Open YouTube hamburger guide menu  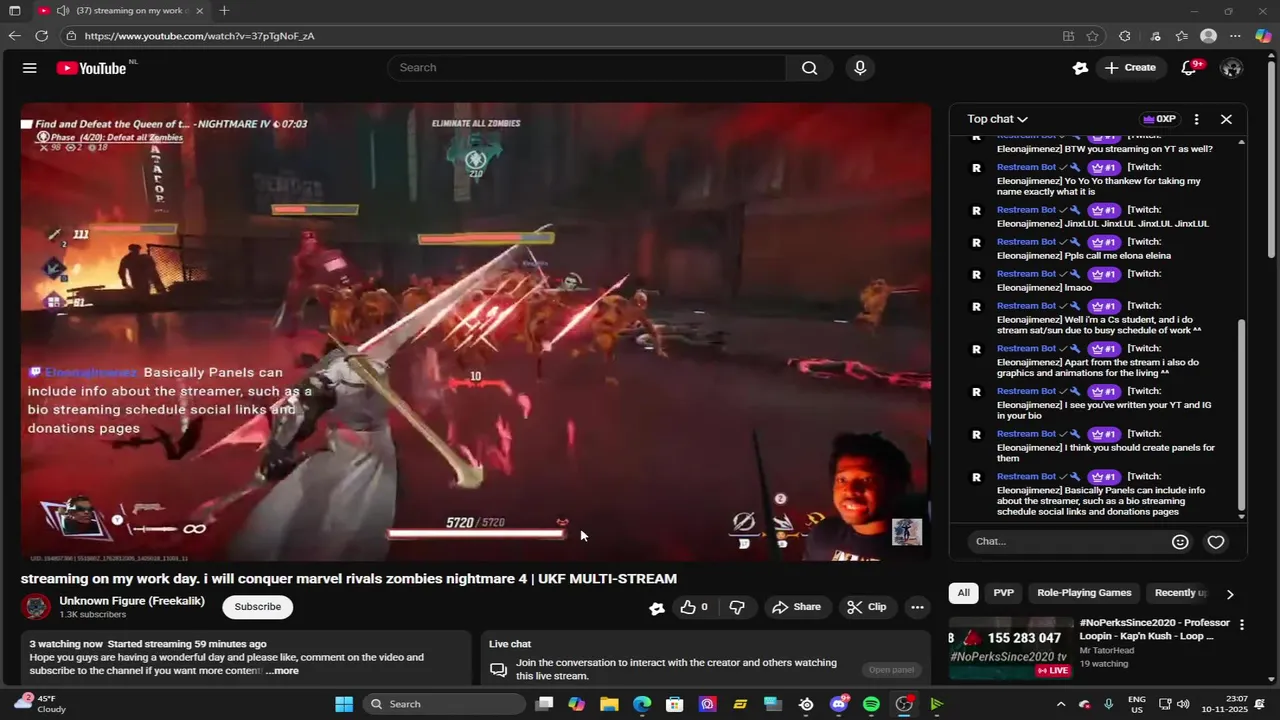pyautogui.click(x=30, y=68)
